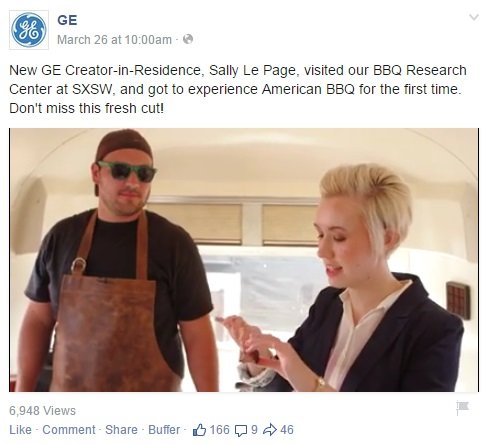The image size is (490, 444).
Task: View the 46 shares
Action: pyautogui.click(x=287, y=430)
